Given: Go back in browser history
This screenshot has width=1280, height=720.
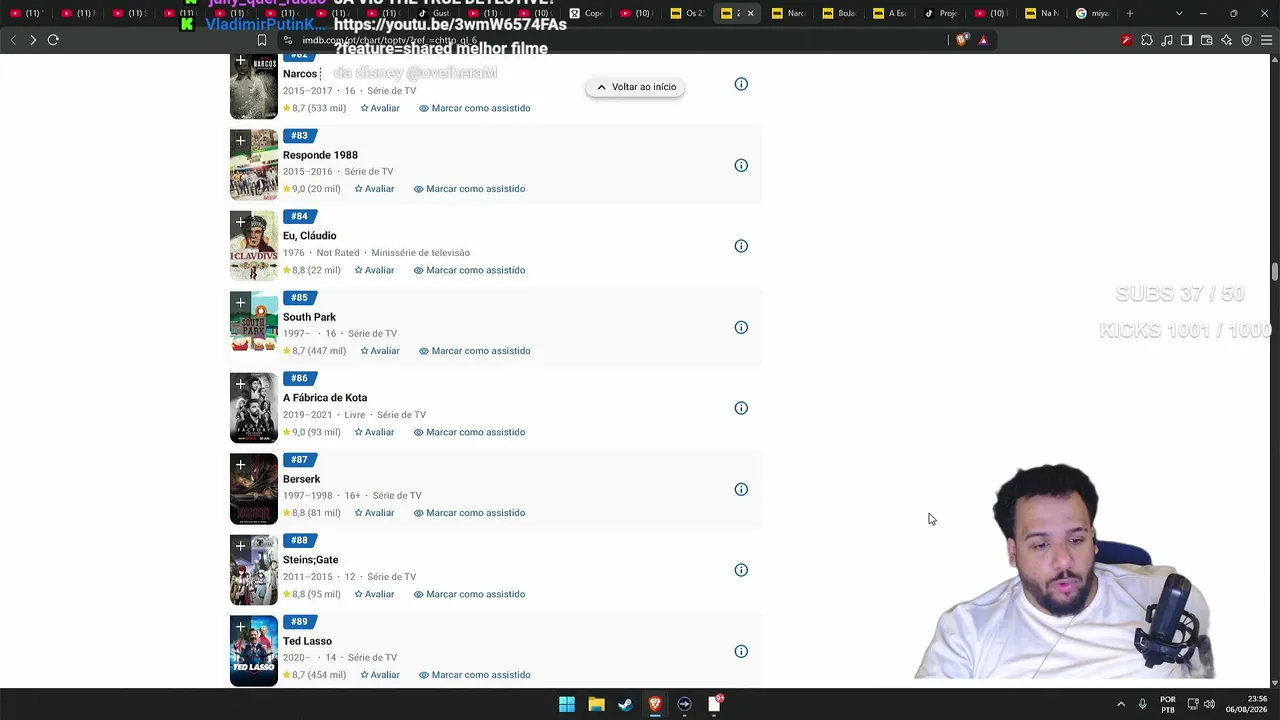Looking at the screenshot, I should coord(13,40).
